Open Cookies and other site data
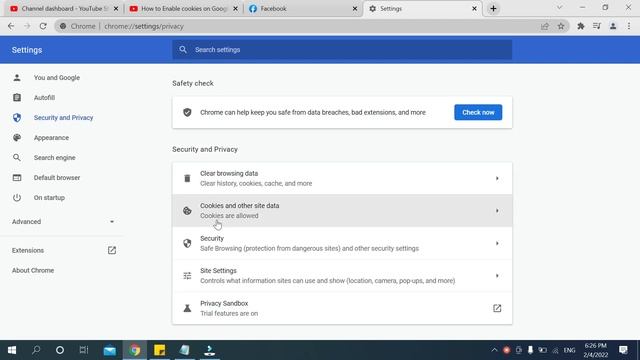 [342, 211]
